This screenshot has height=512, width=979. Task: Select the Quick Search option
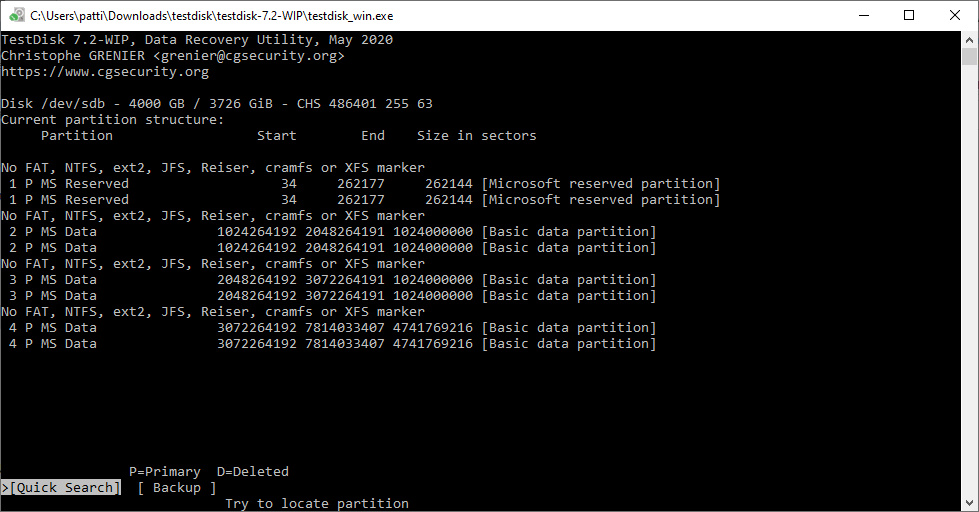[61, 488]
